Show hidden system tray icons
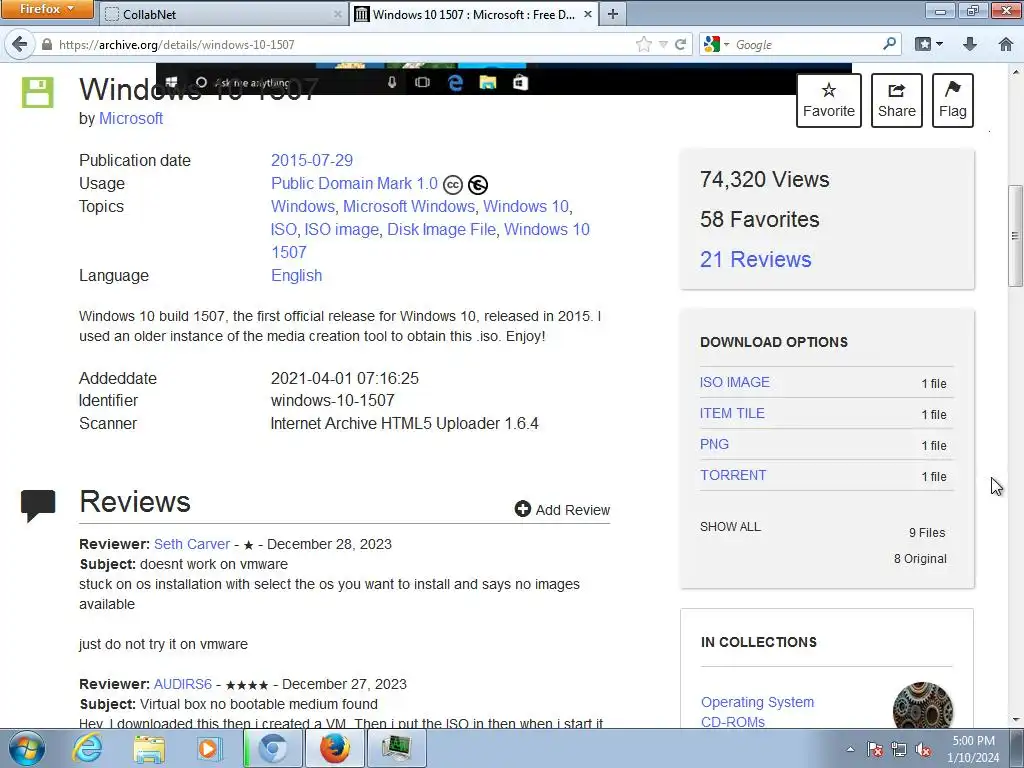 (850, 749)
